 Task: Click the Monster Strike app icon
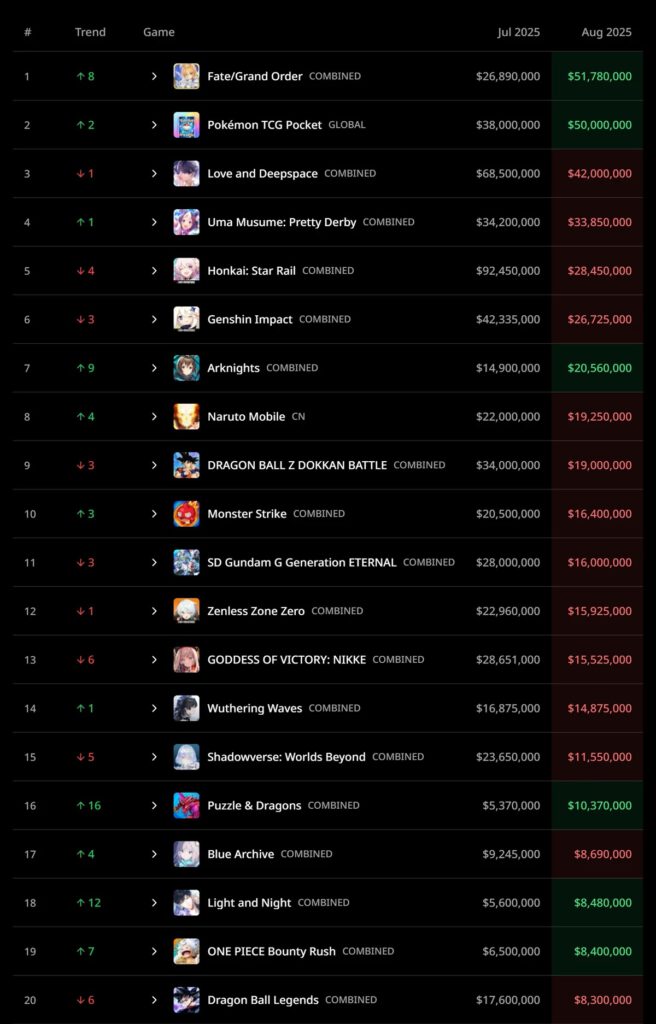point(186,514)
